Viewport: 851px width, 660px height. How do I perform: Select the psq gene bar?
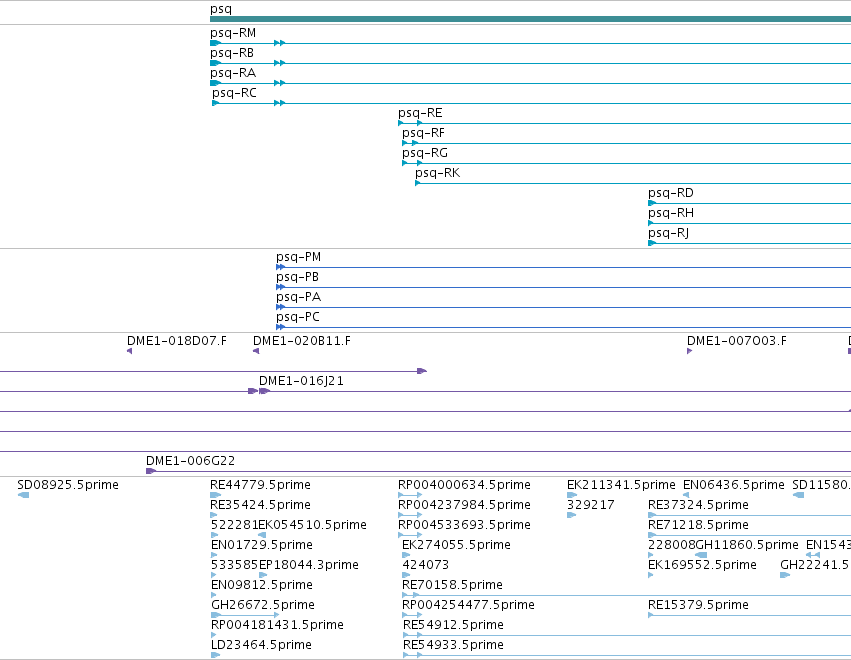click(530, 19)
